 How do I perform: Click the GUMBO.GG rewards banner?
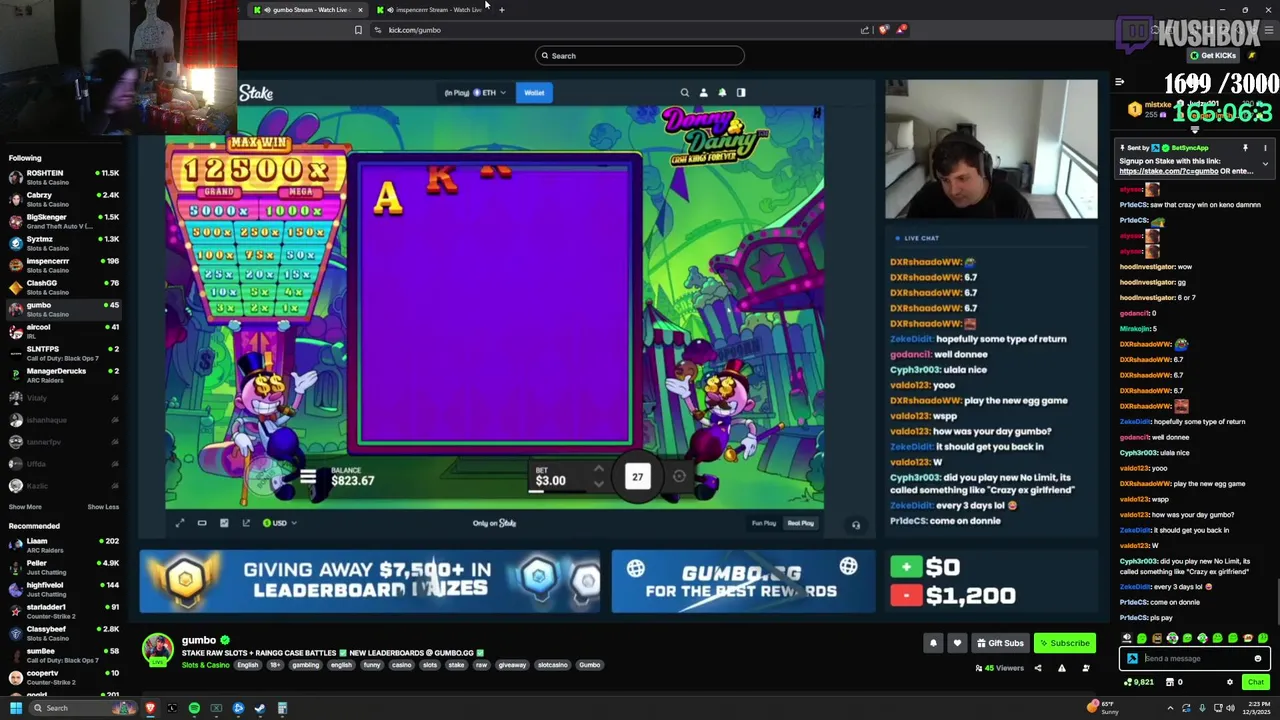point(743,581)
